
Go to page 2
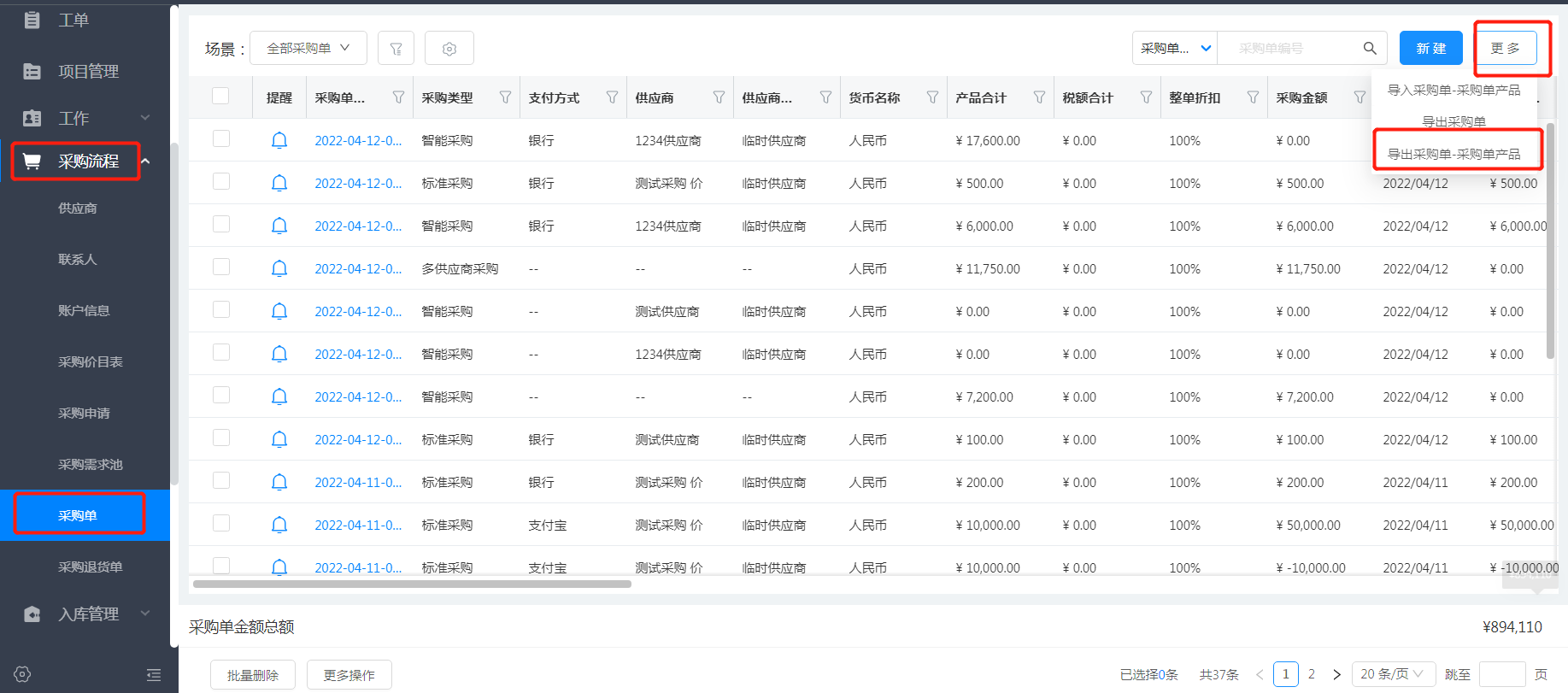[1312, 674]
